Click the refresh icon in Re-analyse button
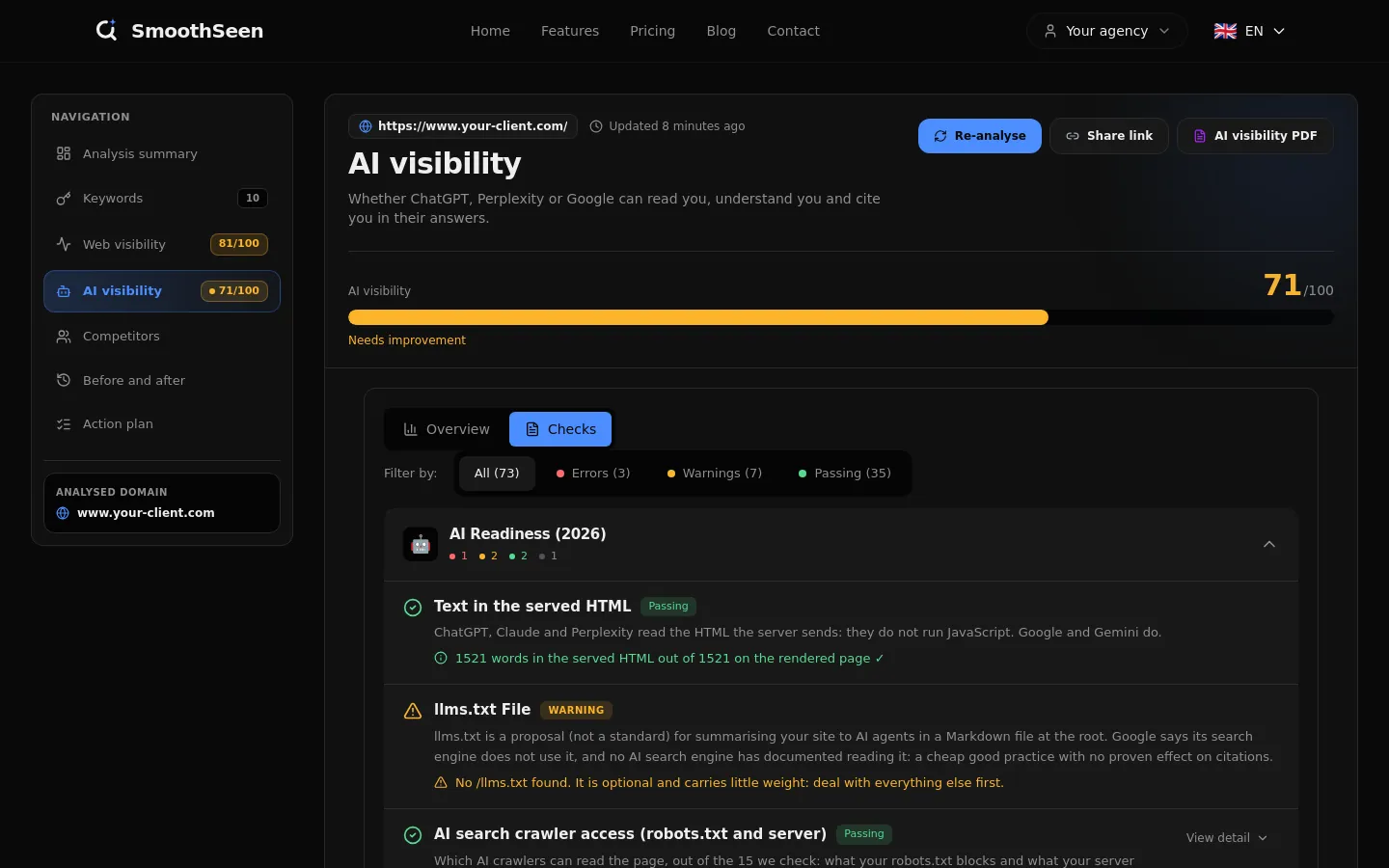Image resolution: width=1389 pixels, height=868 pixels. (940, 136)
